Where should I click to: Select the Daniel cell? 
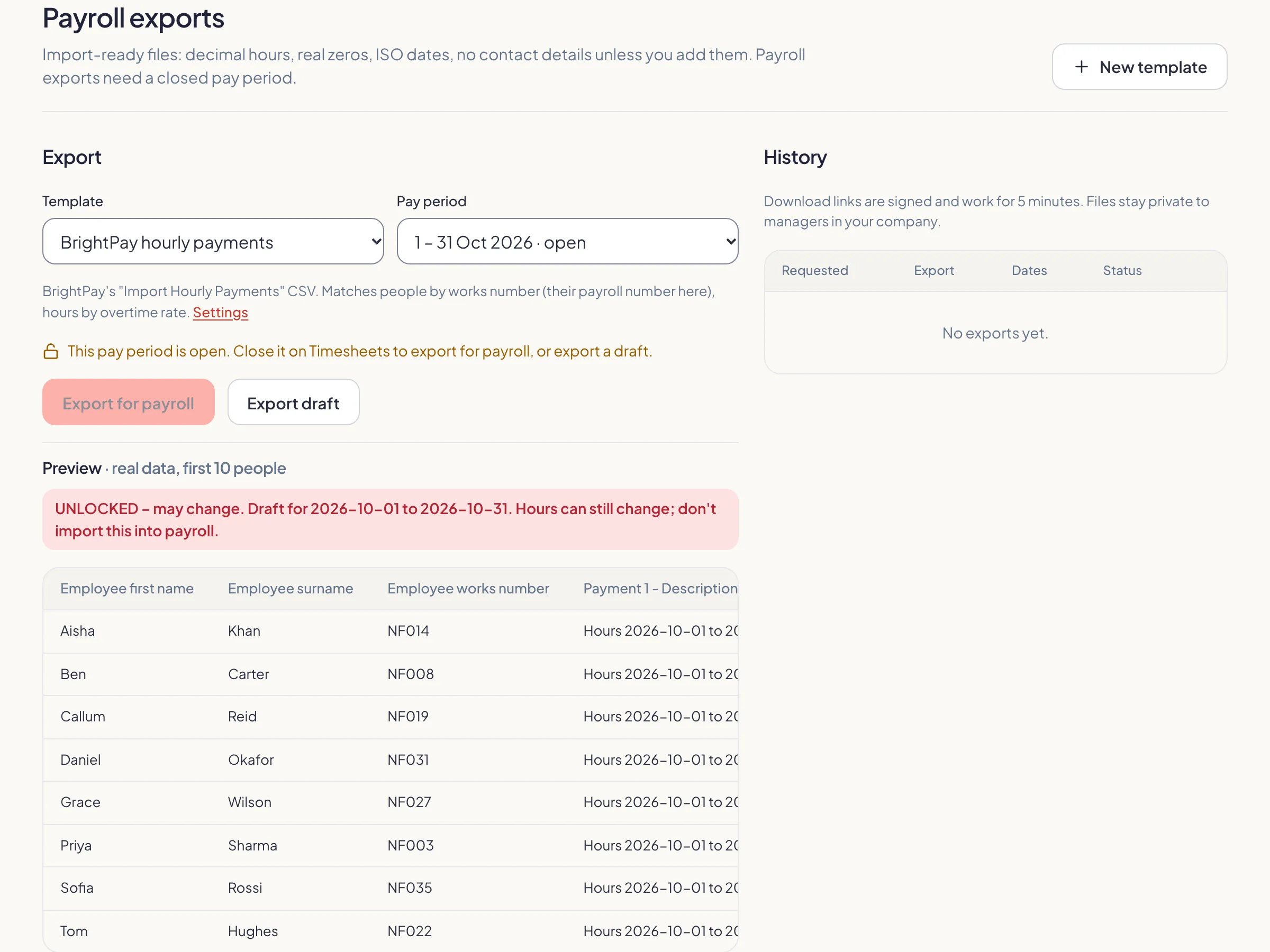click(x=80, y=760)
